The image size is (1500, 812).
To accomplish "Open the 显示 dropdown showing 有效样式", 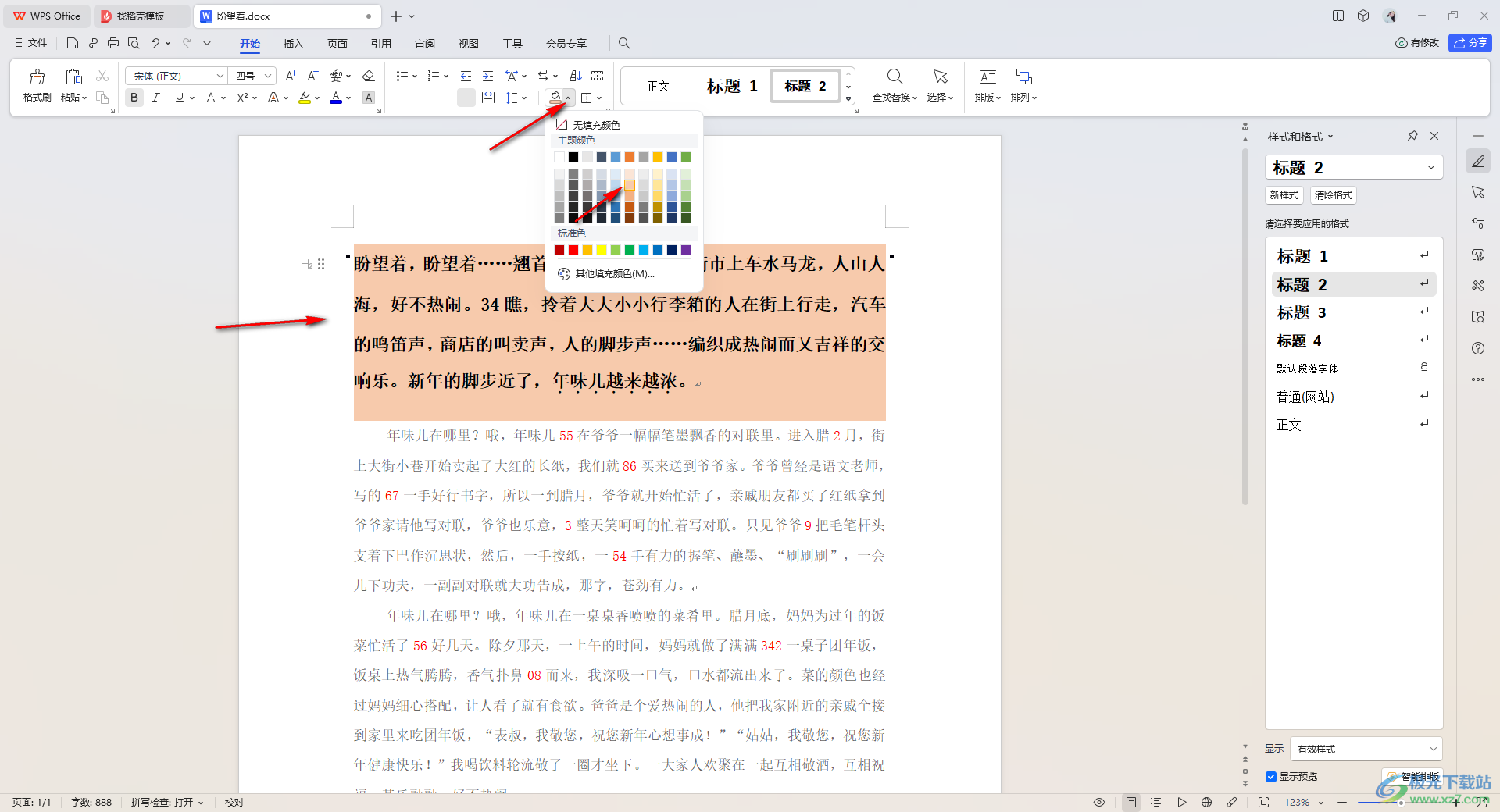I will click(x=1366, y=749).
